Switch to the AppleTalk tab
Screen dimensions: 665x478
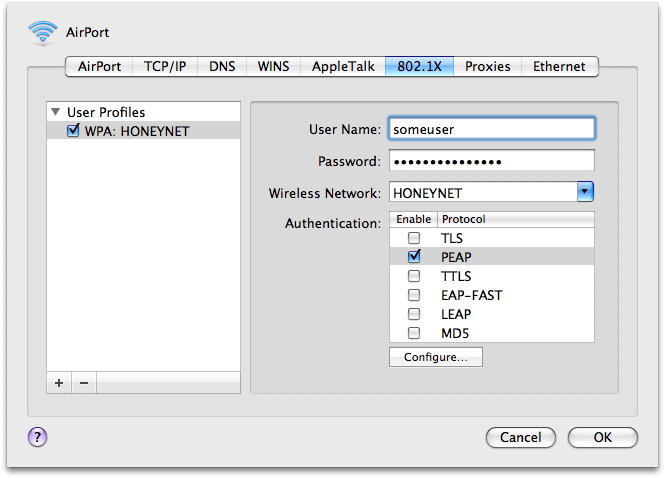pyautogui.click(x=343, y=67)
